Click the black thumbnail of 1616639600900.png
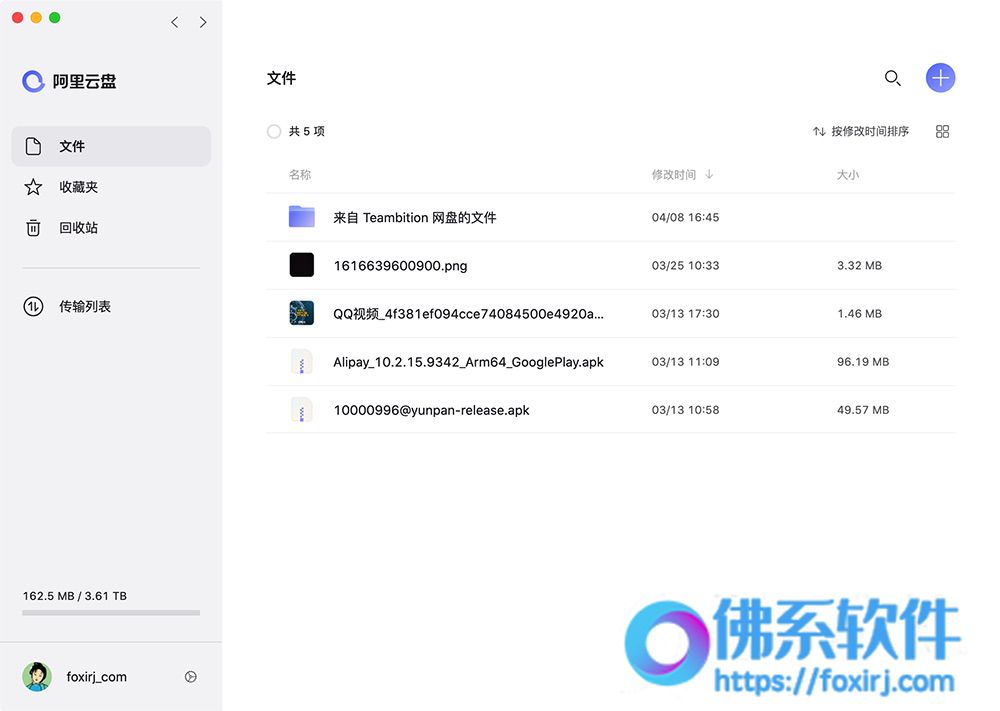This screenshot has width=1000, height=711. [x=302, y=265]
